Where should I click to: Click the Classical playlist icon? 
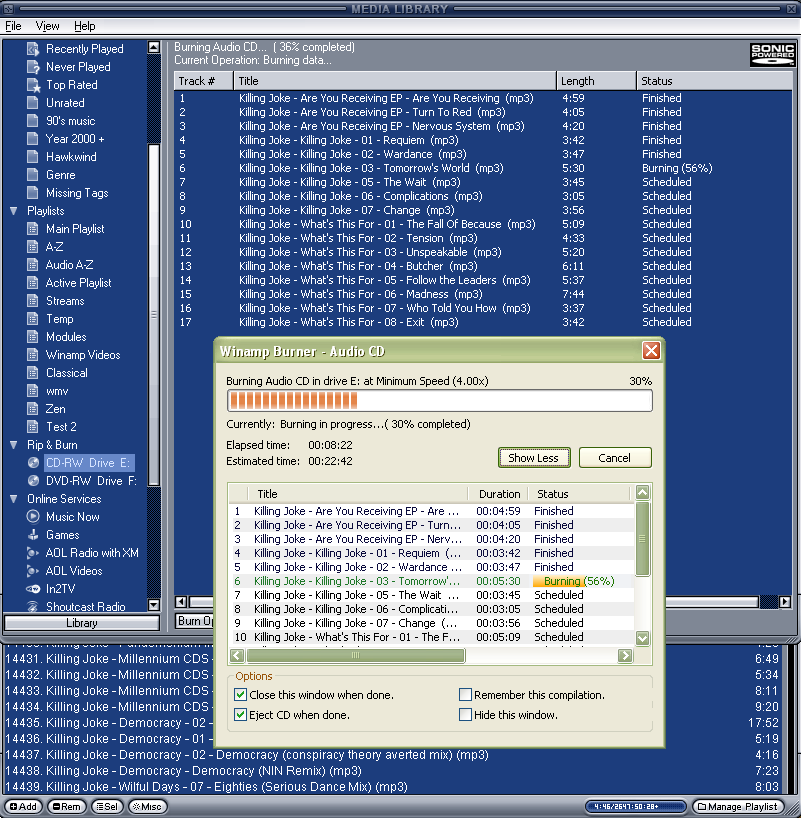pos(33,372)
